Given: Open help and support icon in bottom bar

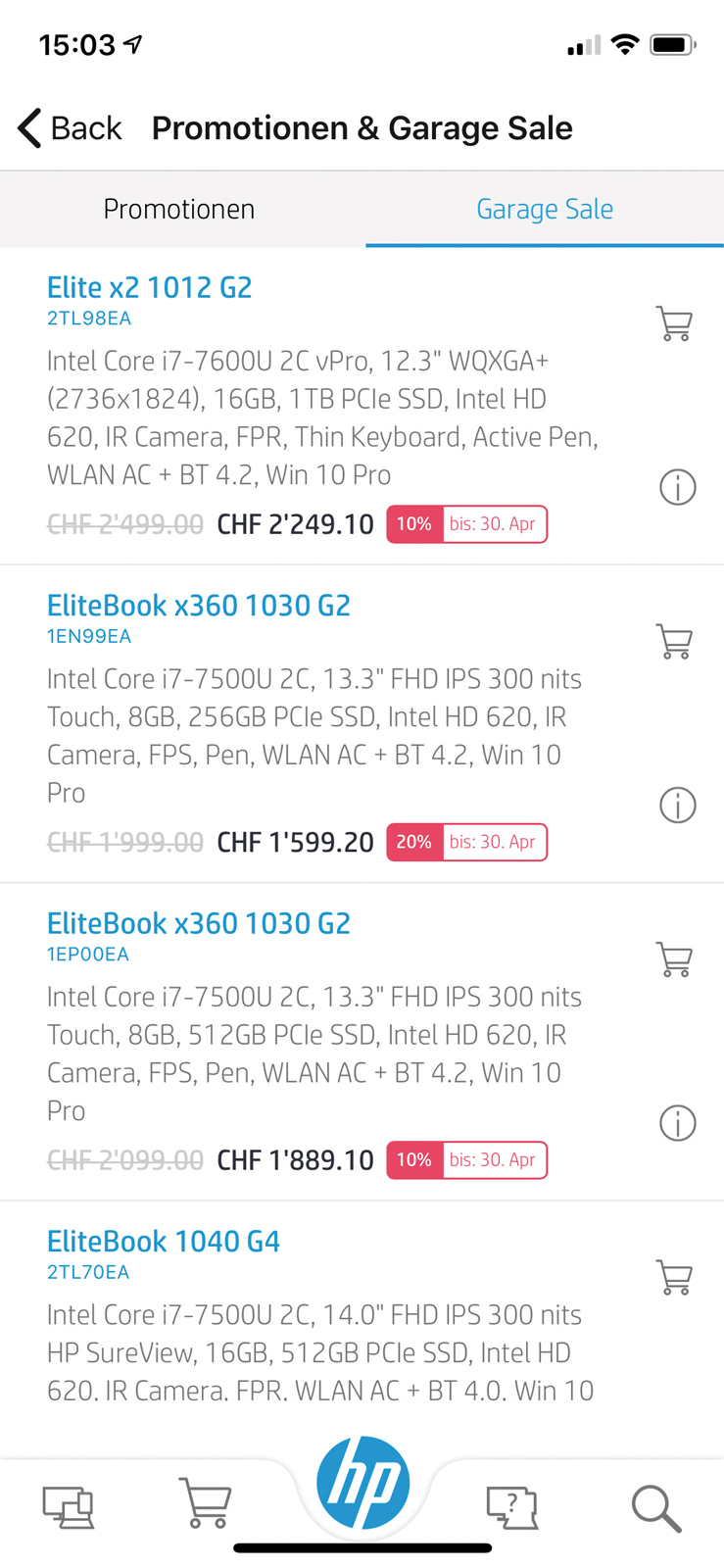Looking at the screenshot, I should pyautogui.click(x=512, y=1507).
